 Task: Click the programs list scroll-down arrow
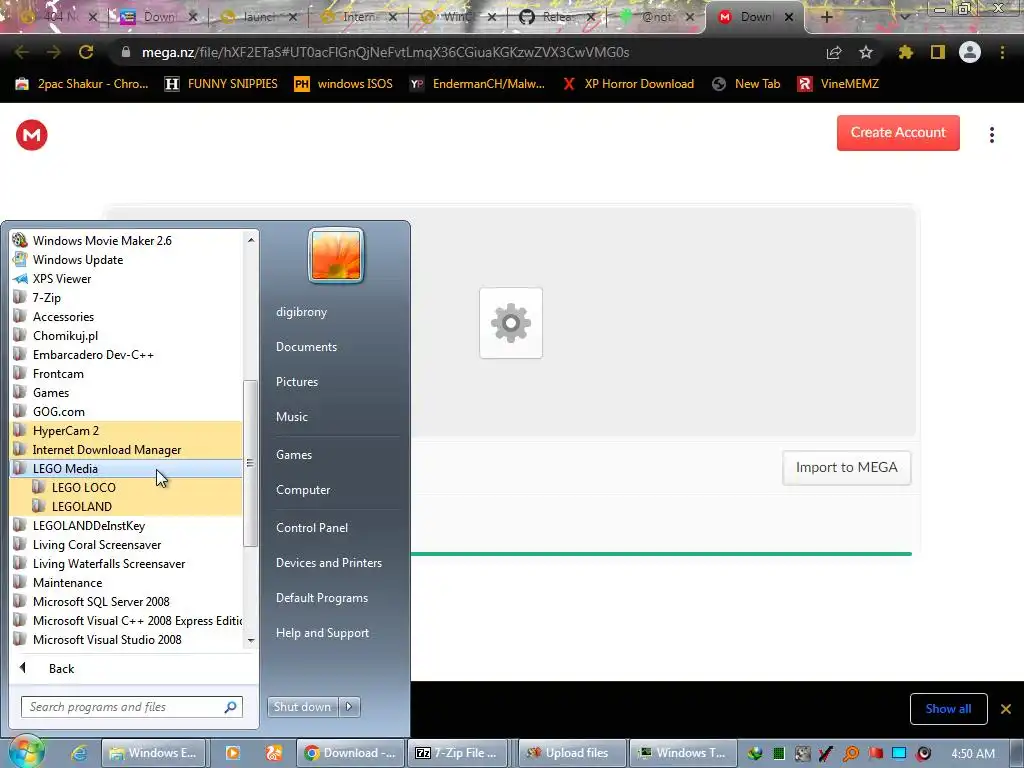click(251, 641)
